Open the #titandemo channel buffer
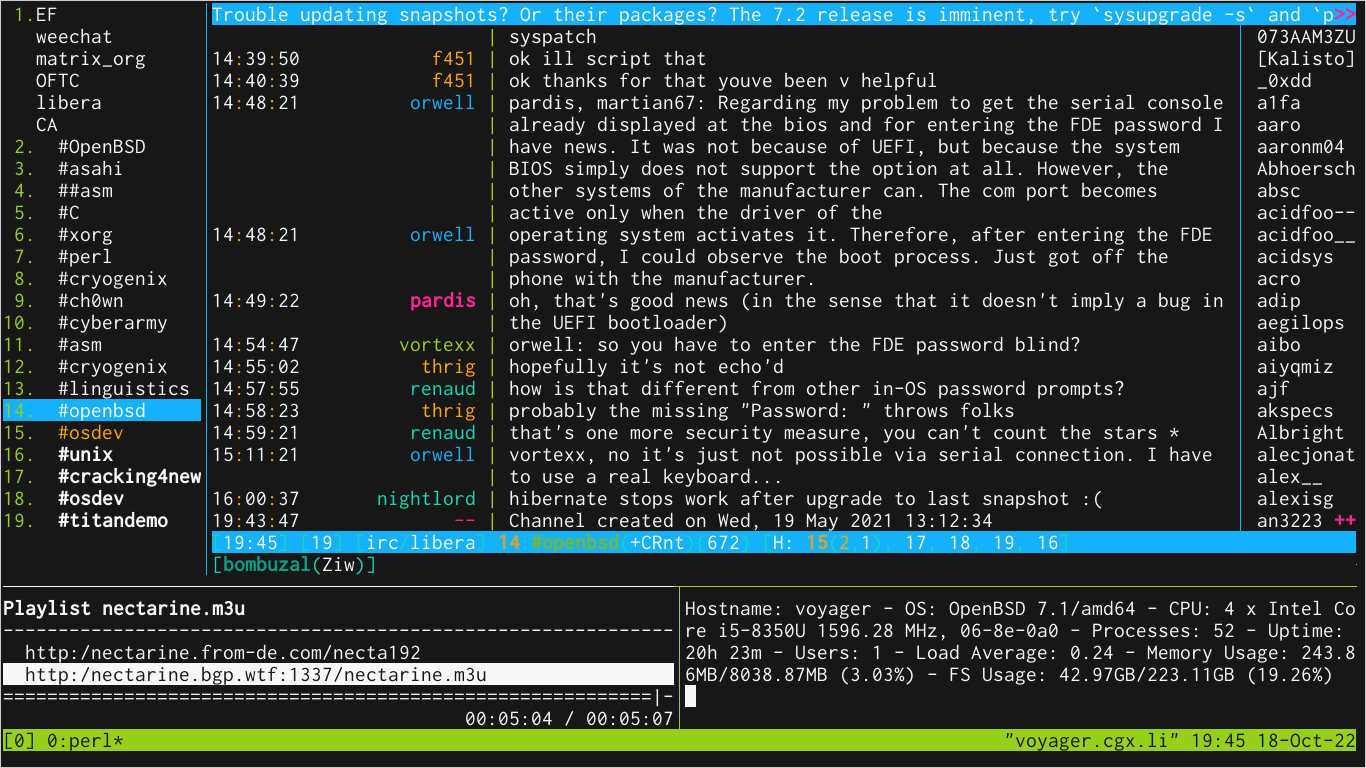This screenshot has width=1366, height=768. pos(113,521)
